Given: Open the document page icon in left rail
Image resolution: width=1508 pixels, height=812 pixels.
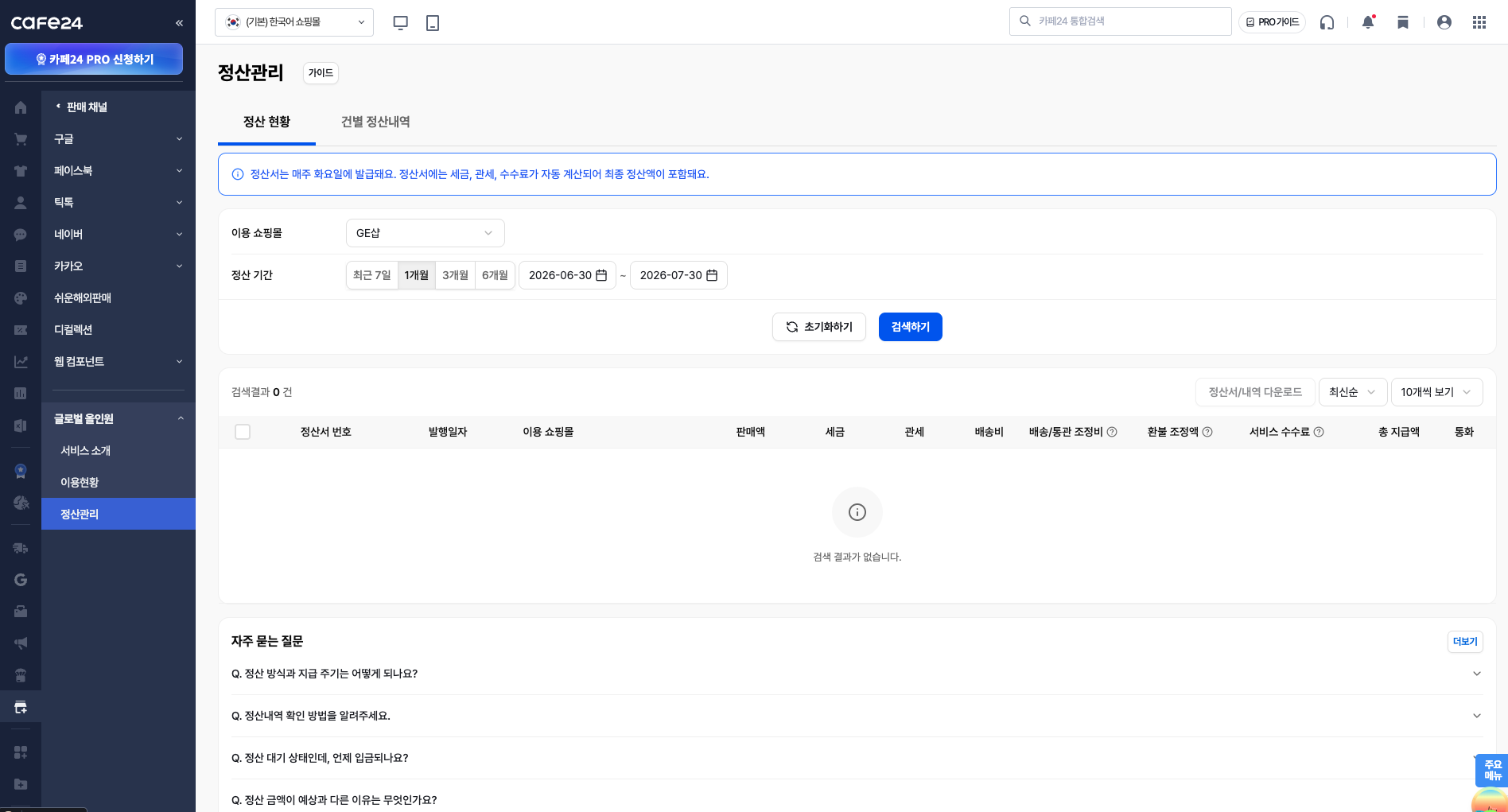Looking at the screenshot, I should pos(21,266).
